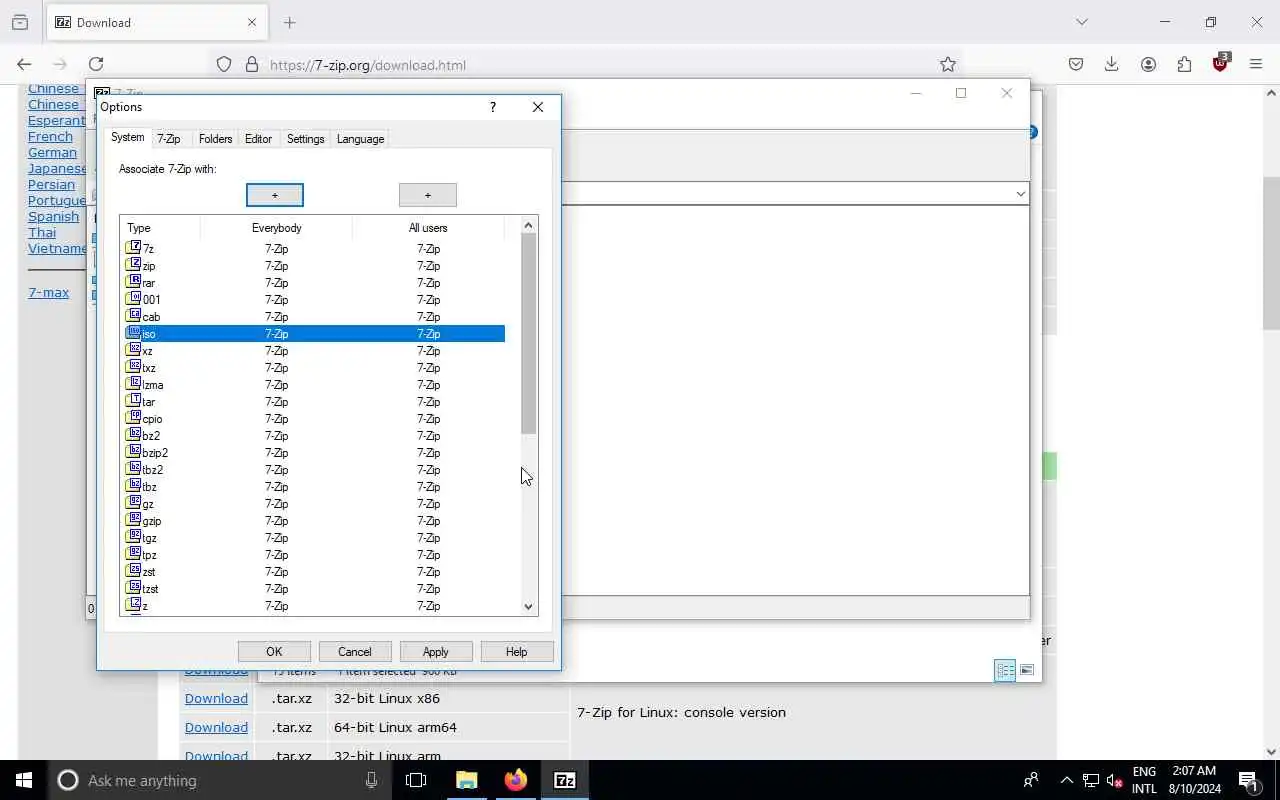This screenshot has height=800, width=1280.
Task: Switch to the 7-Zip tab in Options
Action: coord(169,139)
